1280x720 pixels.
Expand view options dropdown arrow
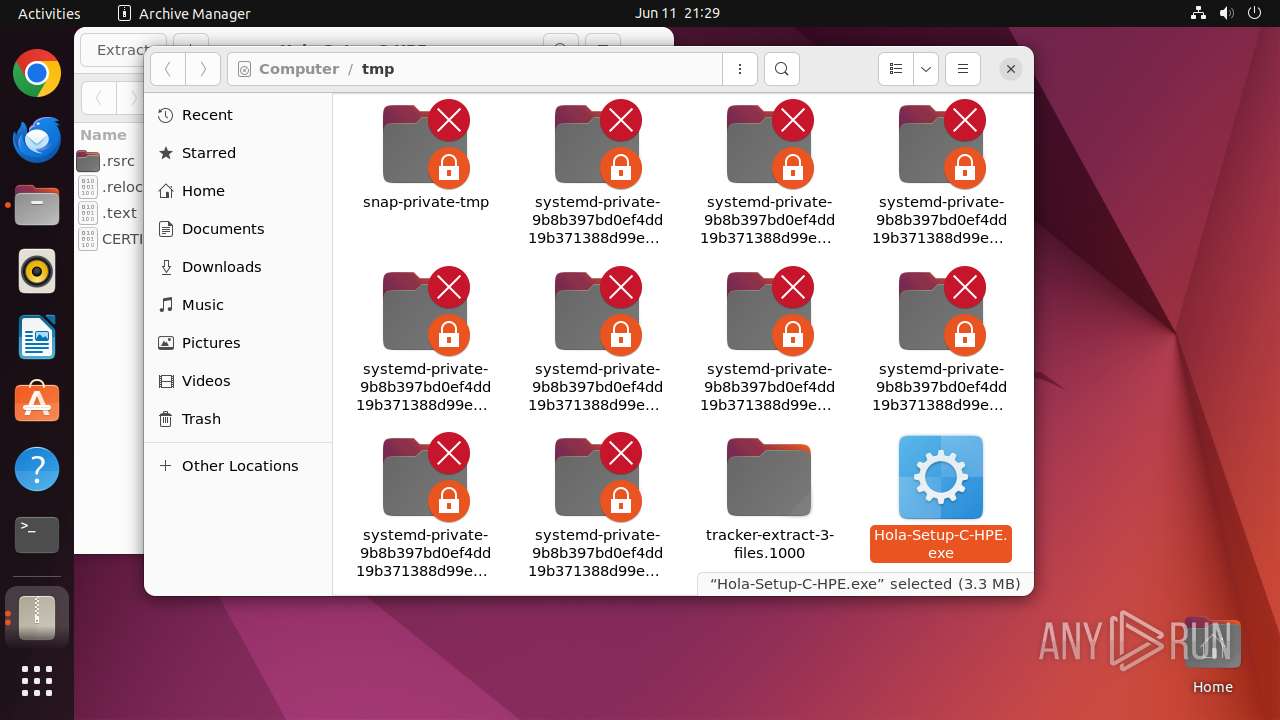point(926,69)
